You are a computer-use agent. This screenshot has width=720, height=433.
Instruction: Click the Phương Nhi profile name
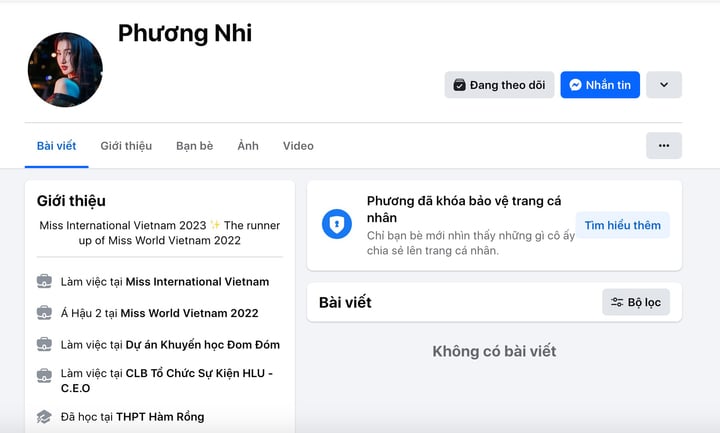point(185,34)
